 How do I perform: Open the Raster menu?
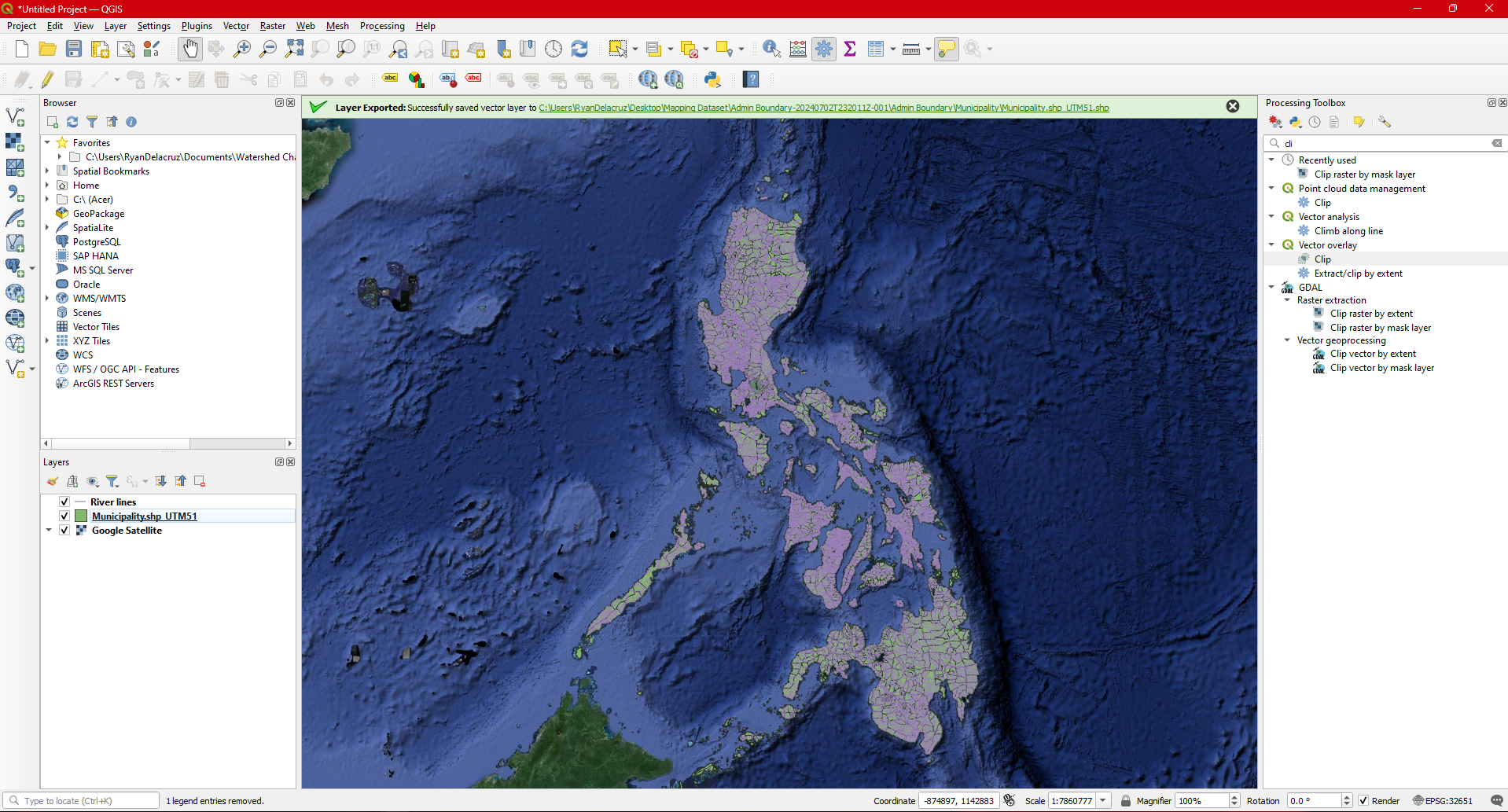tap(272, 26)
